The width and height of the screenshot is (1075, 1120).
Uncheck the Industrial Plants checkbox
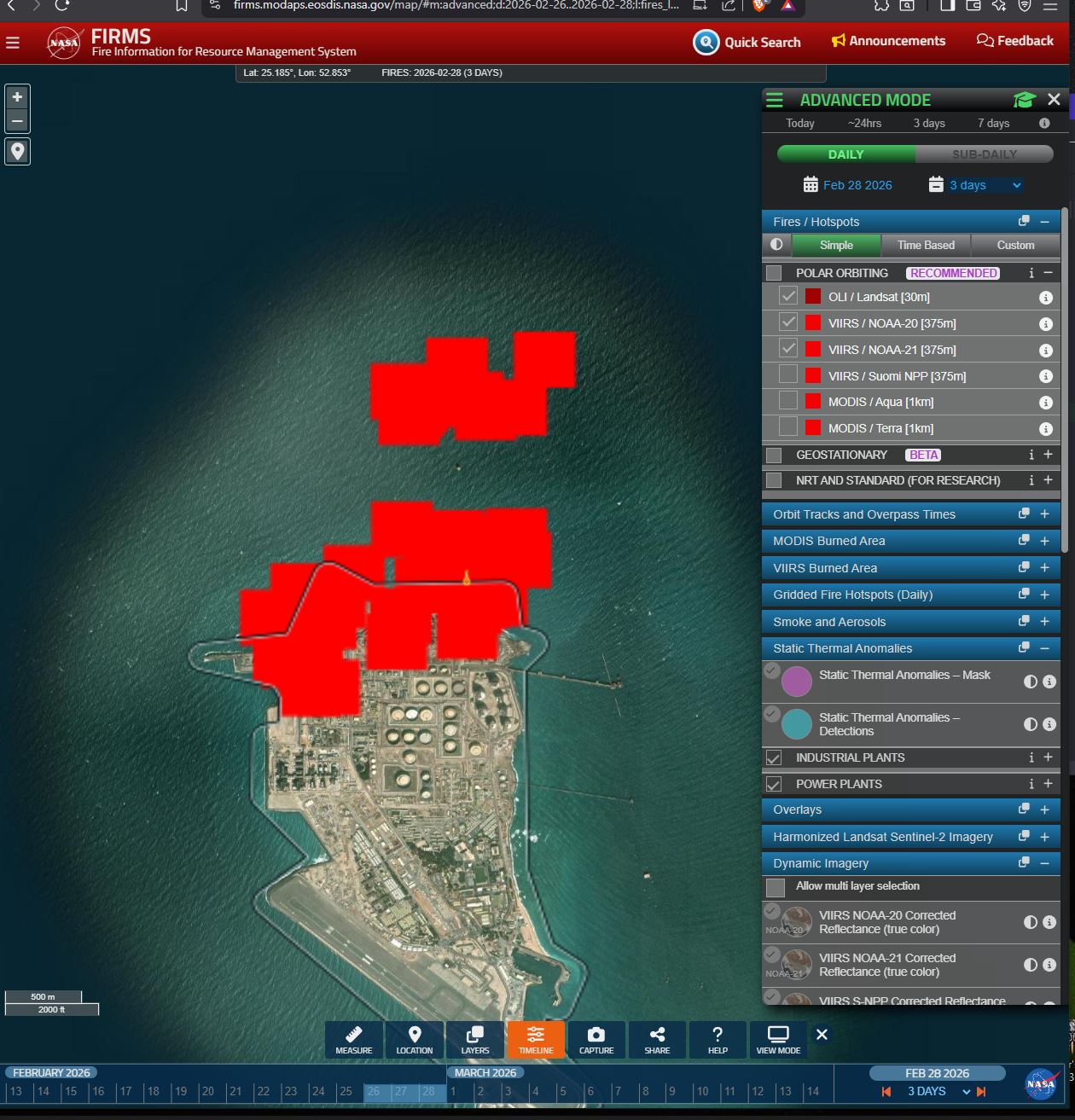point(774,757)
